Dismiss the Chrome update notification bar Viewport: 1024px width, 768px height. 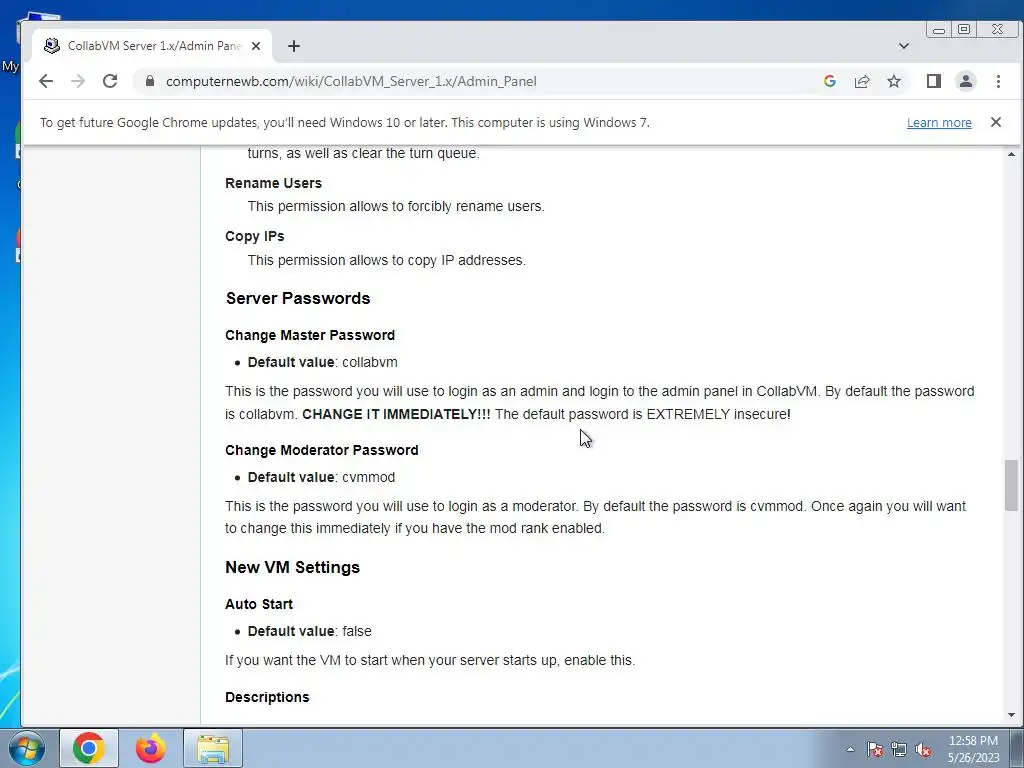coord(995,122)
